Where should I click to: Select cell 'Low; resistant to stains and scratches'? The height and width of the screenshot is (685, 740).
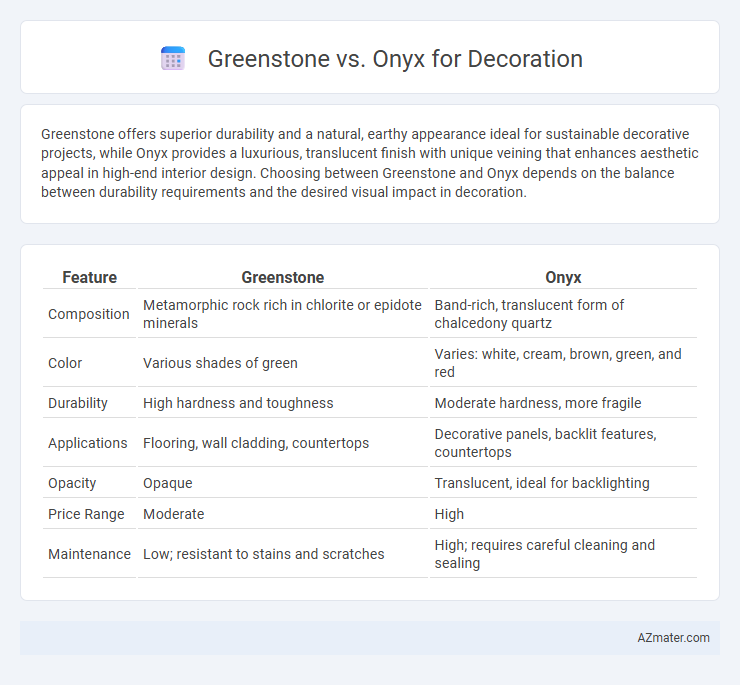pyautogui.click(x=283, y=554)
